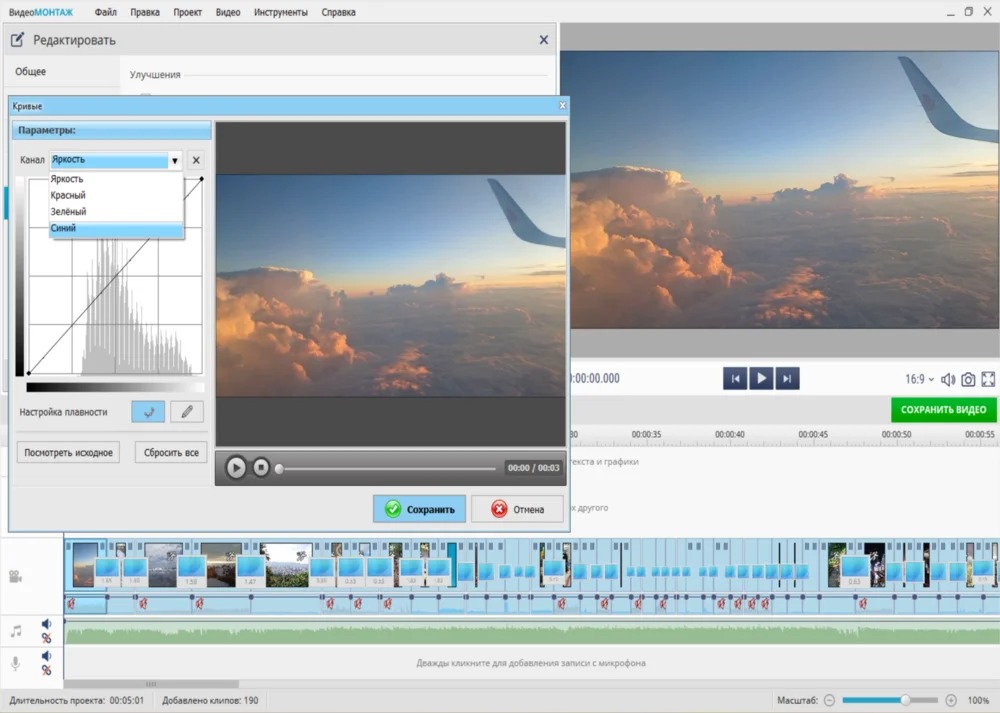
Task: Click the Масштаб zoom slider handle
Action: tap(905, 700)
